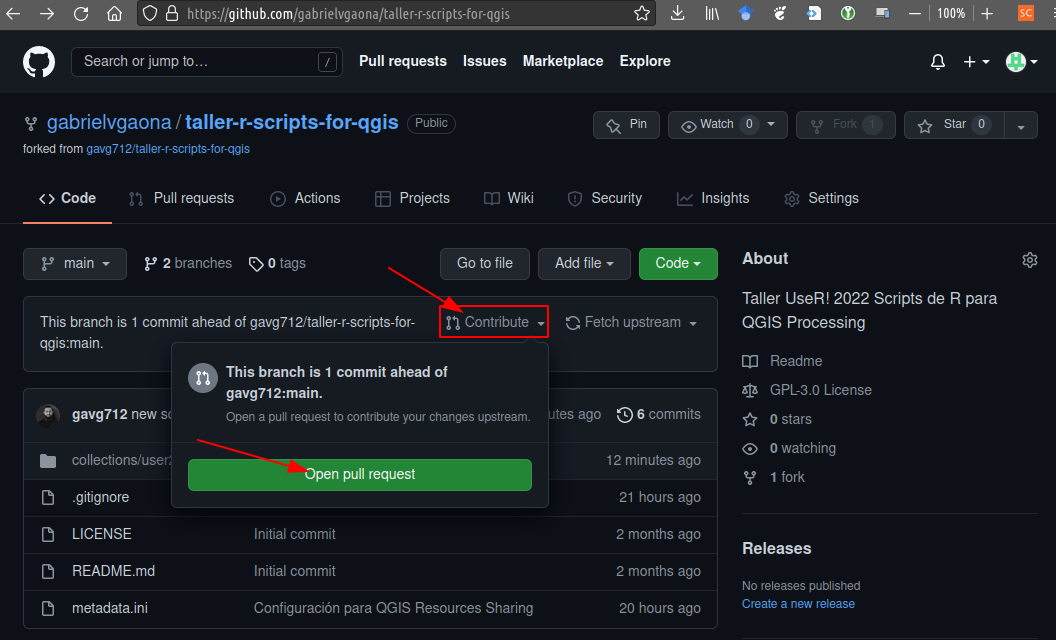Open Marketplace from the top navigation
The image size is (1056, 640).
[x=562, y=61]
